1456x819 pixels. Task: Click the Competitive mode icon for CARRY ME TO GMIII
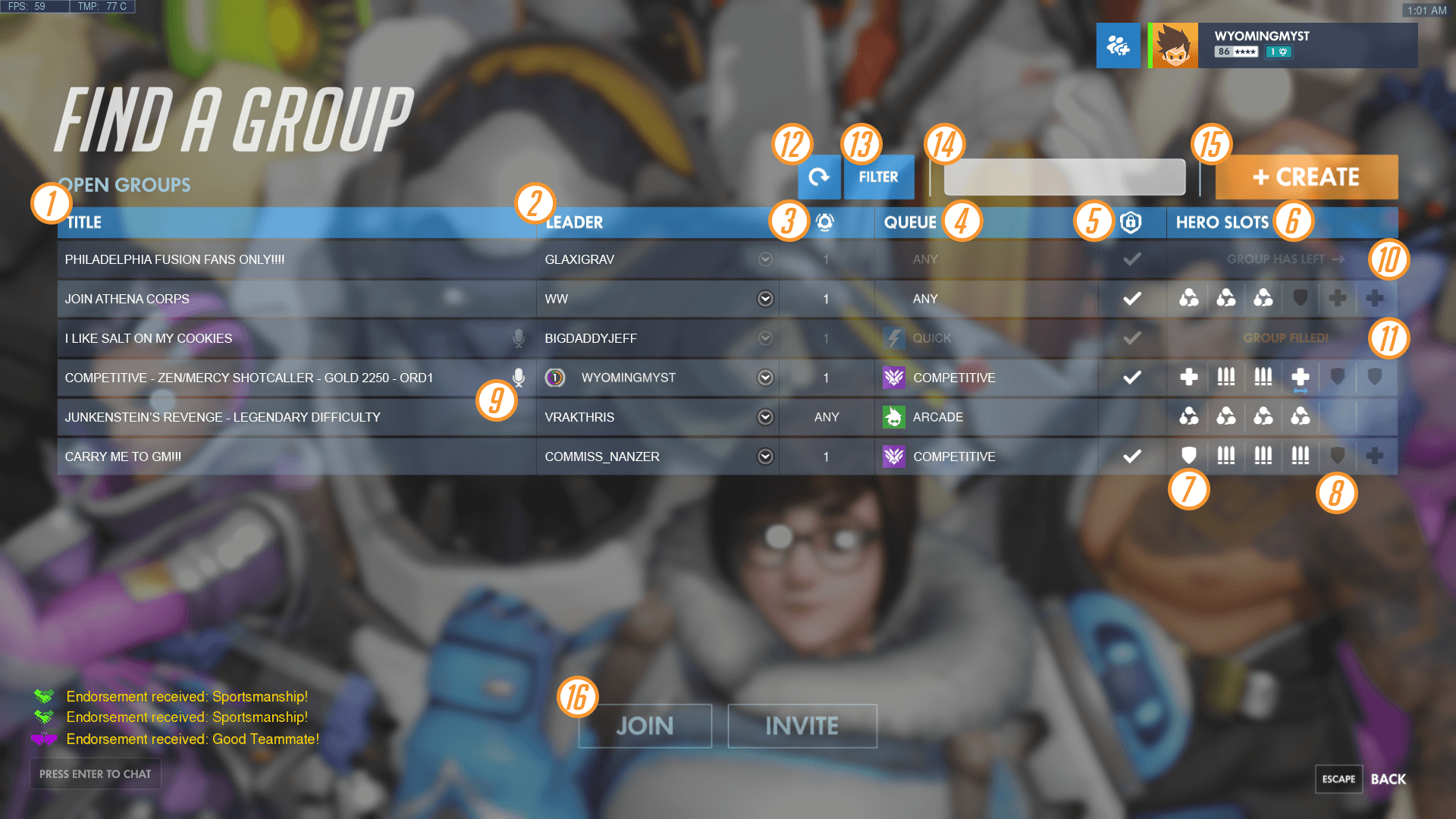click(x=893, y=456)
